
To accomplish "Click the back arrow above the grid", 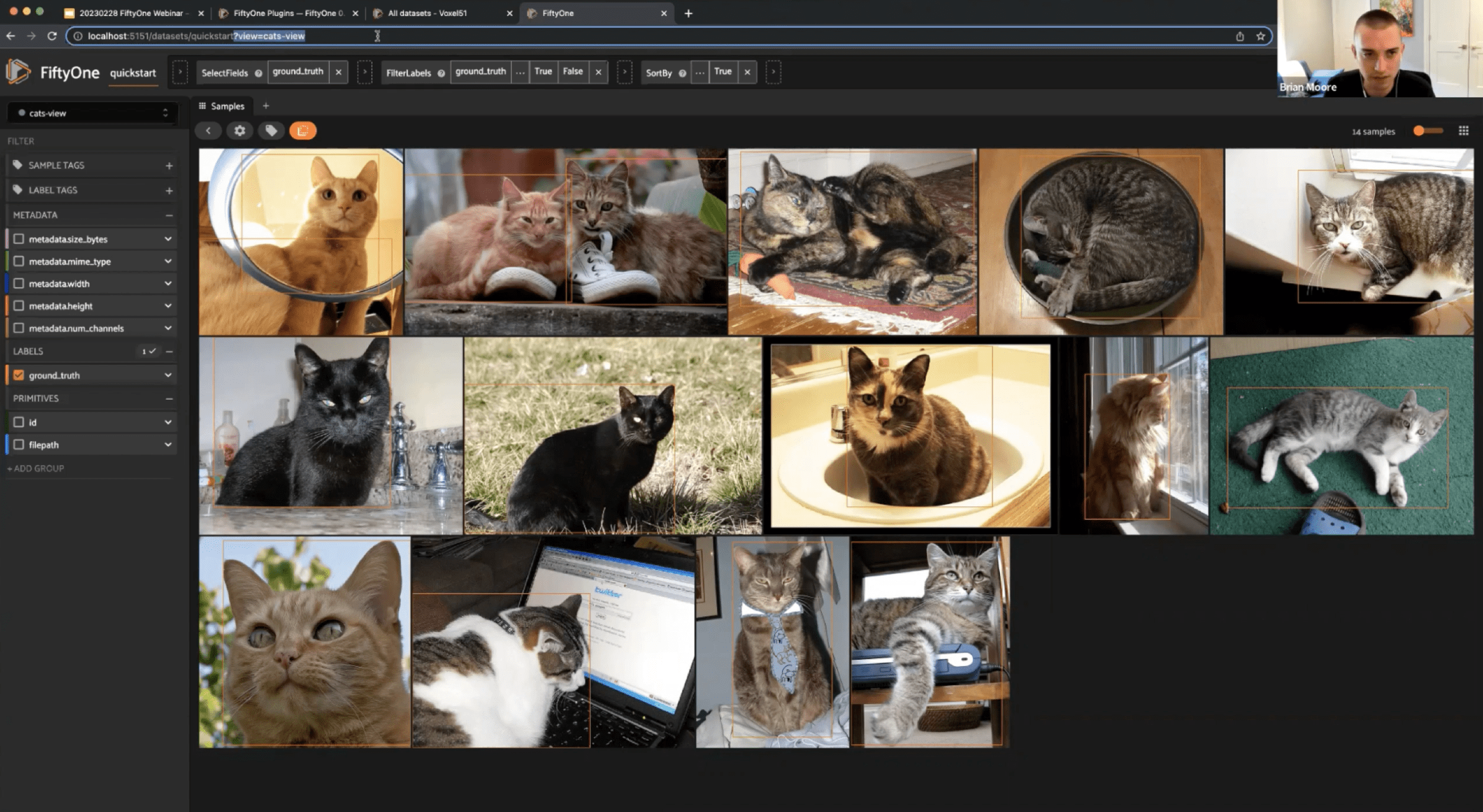I will pos(208,130).
